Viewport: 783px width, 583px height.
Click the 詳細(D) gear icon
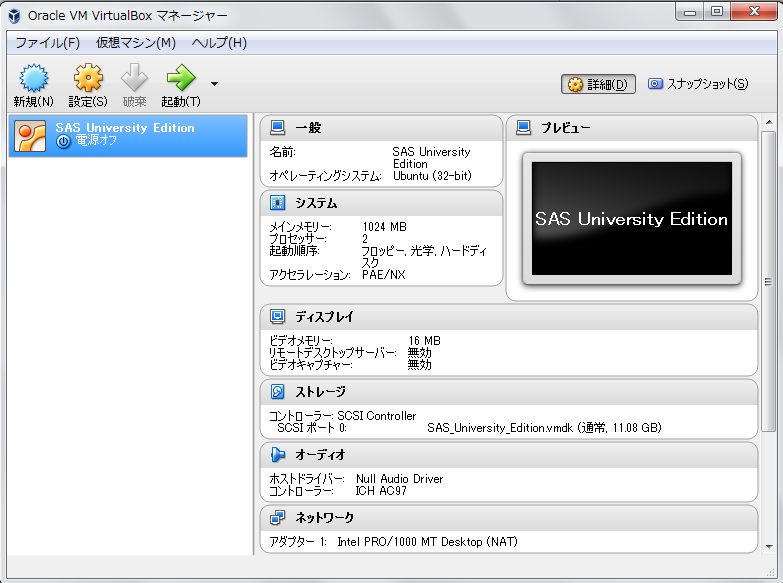(575, 84)
